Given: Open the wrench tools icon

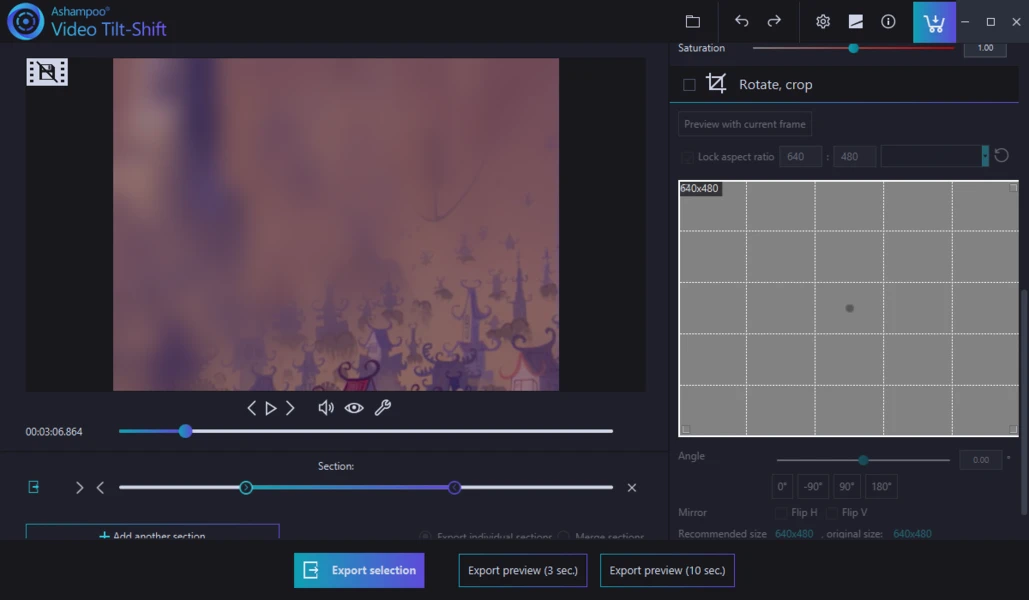Looking at the screenshot, I should 383,408.
